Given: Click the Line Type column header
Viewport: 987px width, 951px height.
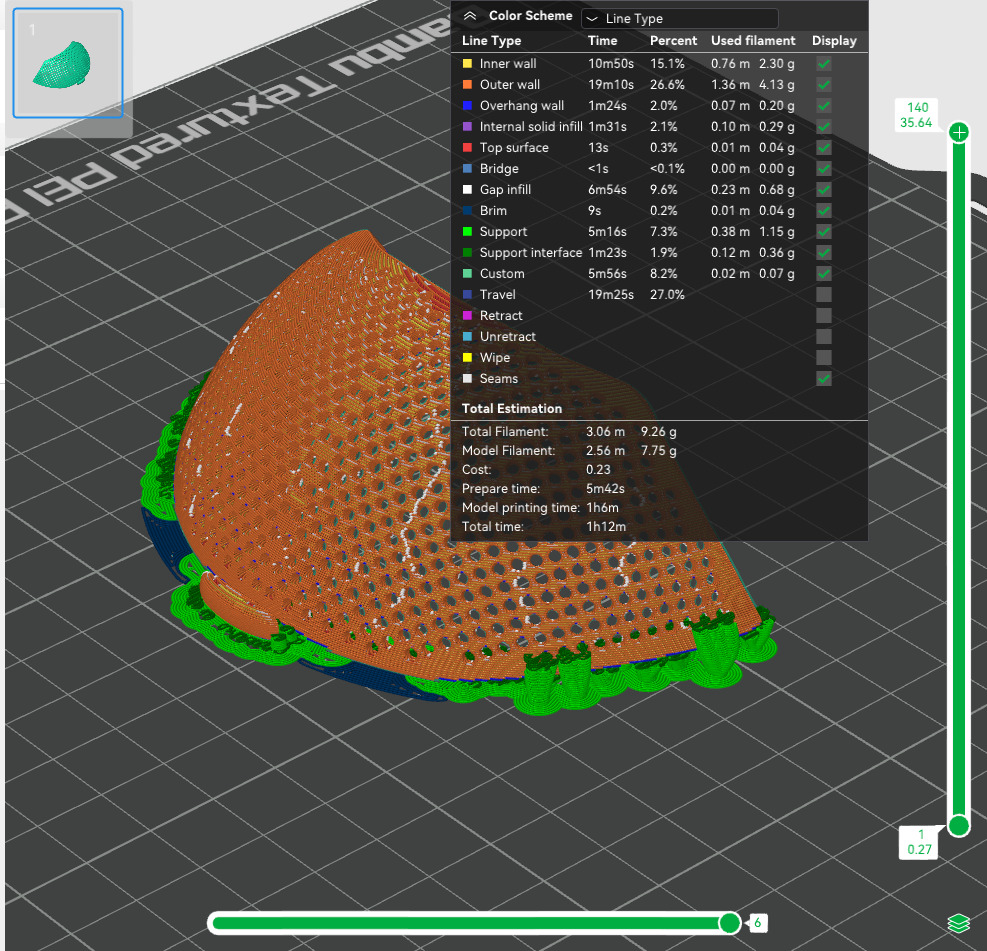Looking at the screenshot, I should click(x=492, y=41).
